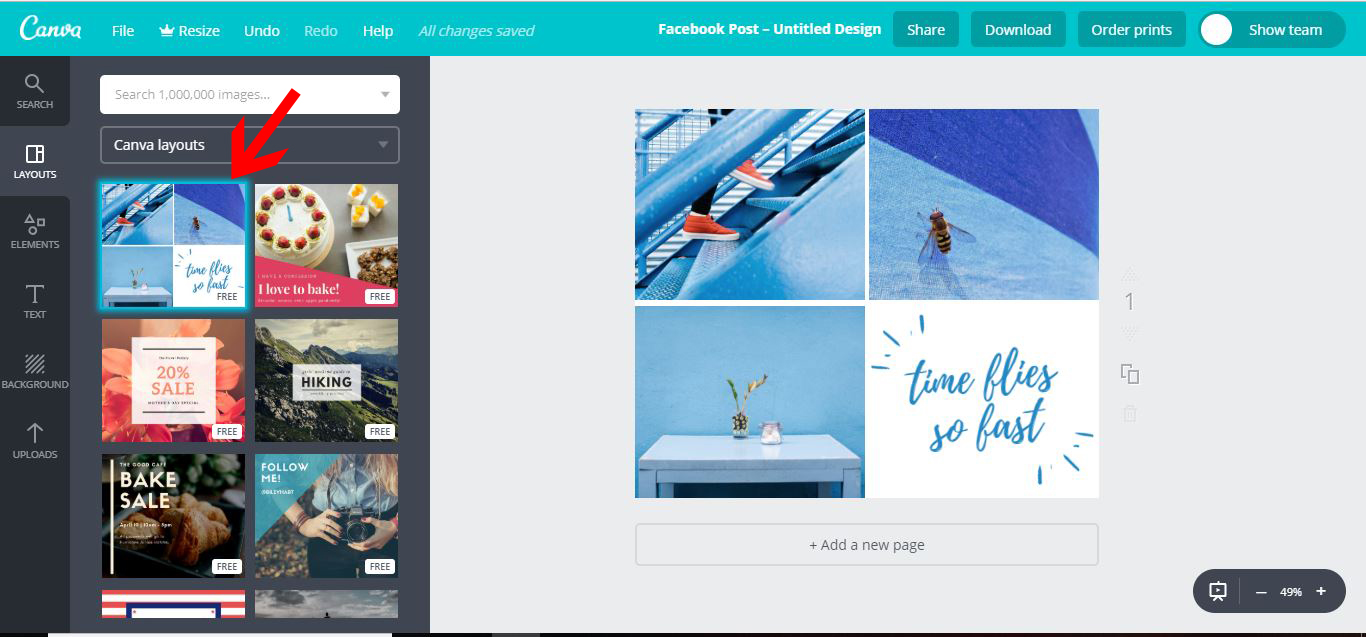Click the Order prints button
The image size is (1366, 637).
(1131, 29)
